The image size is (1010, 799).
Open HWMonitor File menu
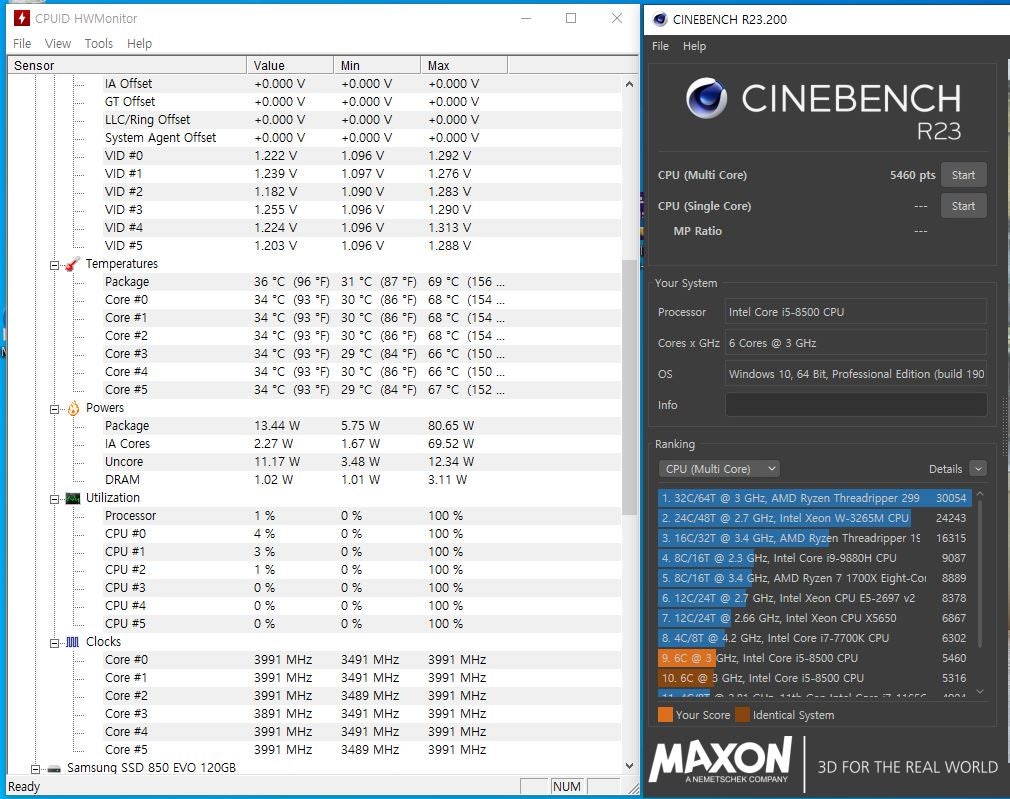click(22, 43)
